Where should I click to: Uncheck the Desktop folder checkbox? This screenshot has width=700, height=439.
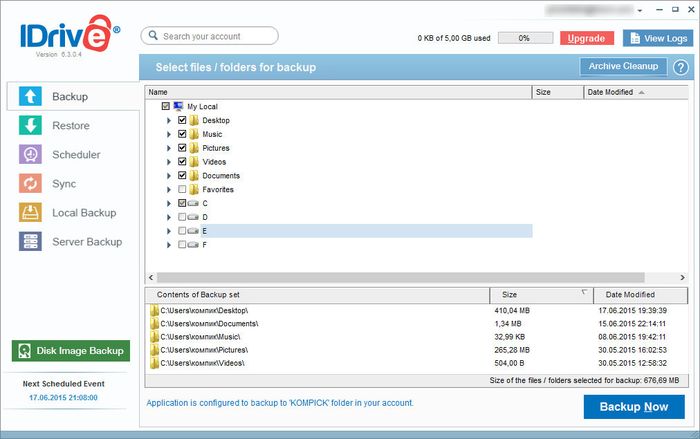click(x=182, y=120)
